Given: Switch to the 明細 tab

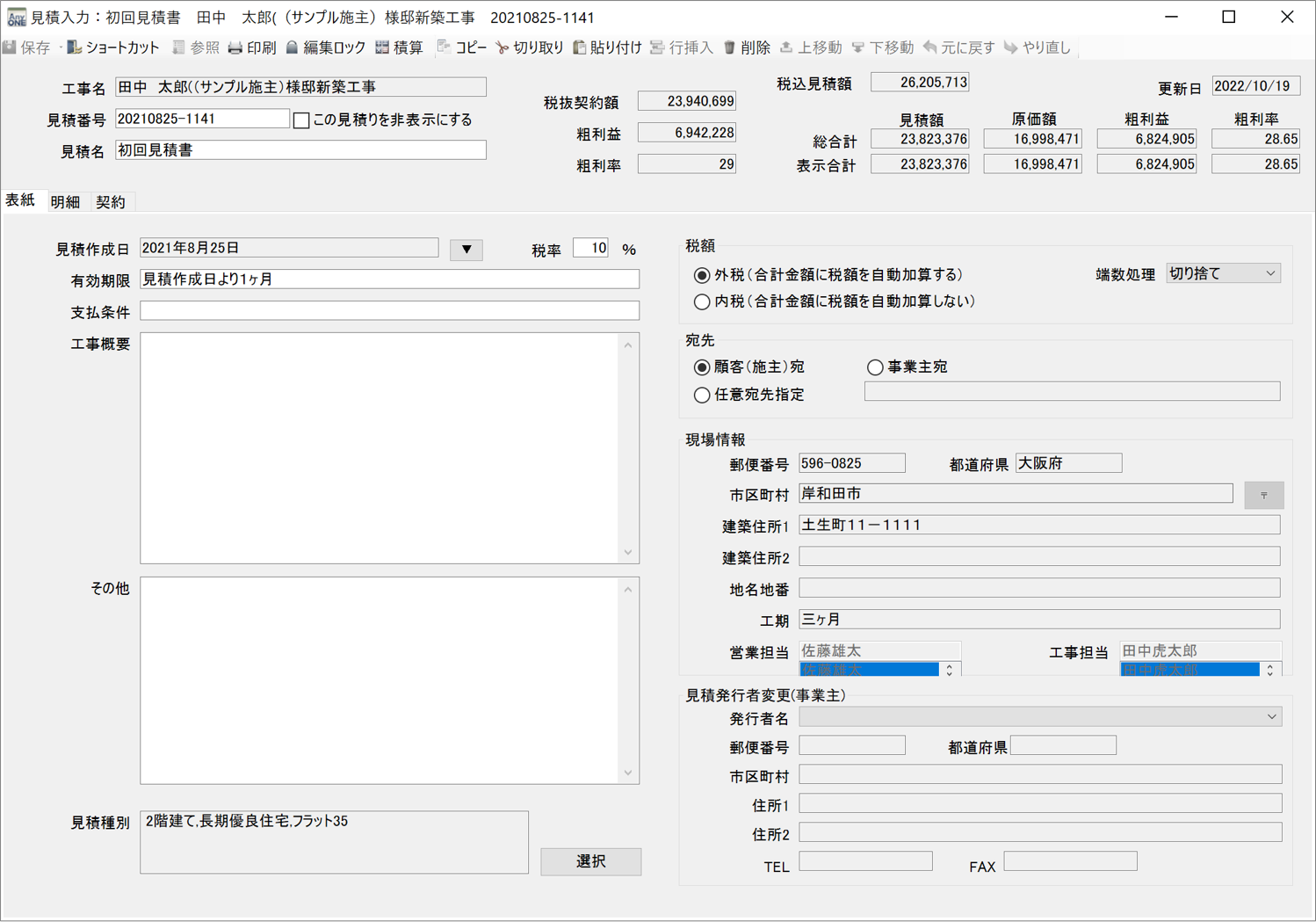Looking at the screenshot, I should point(65,202).
